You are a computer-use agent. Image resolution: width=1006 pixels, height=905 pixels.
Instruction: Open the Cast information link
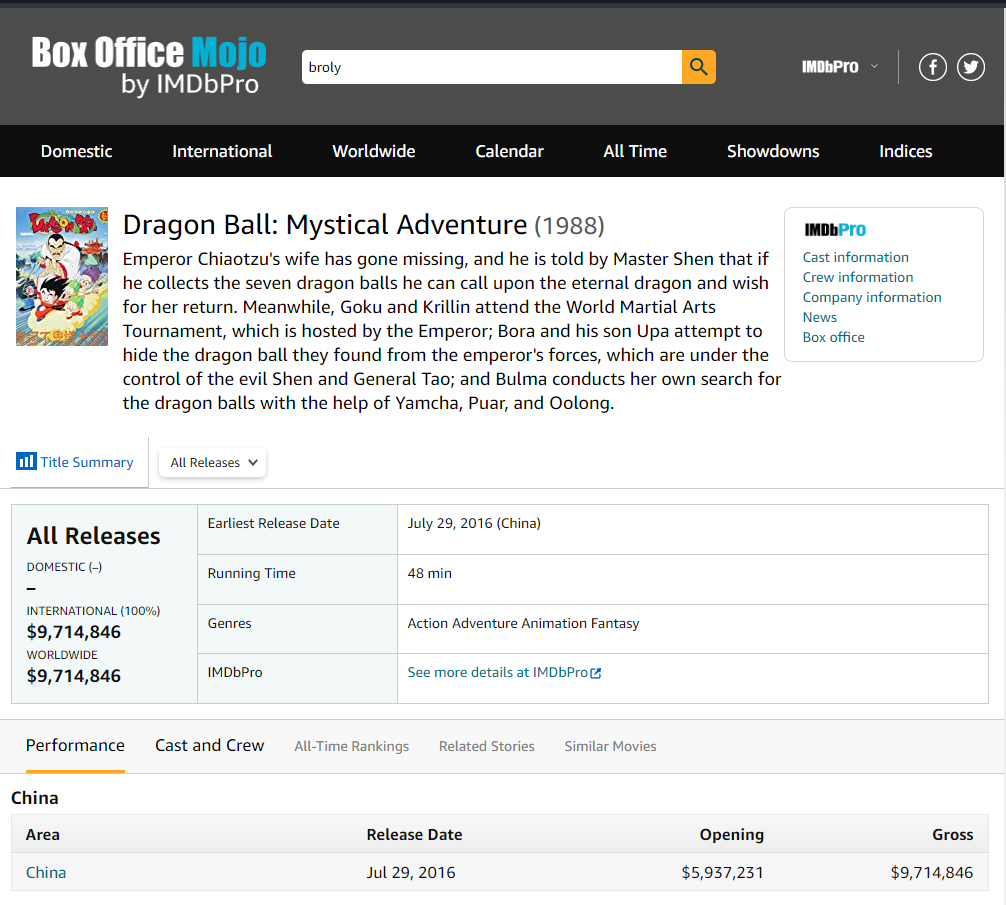tap(855, 257)
